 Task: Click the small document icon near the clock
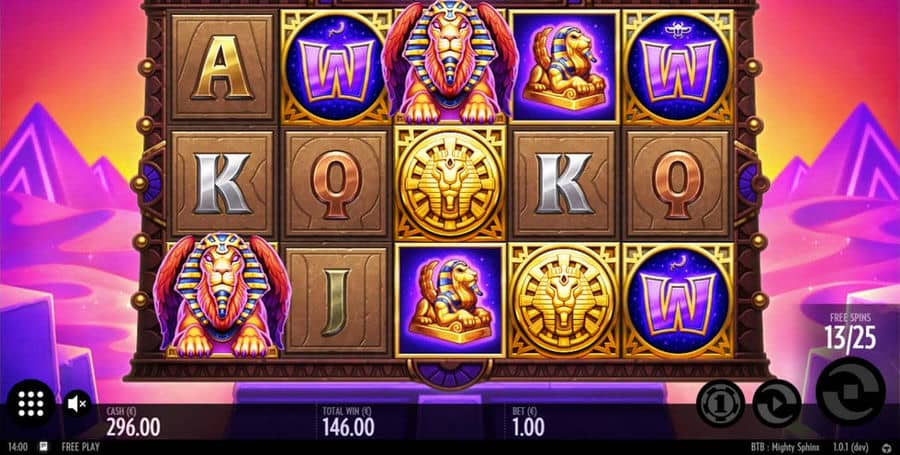(x=43, y=447)
